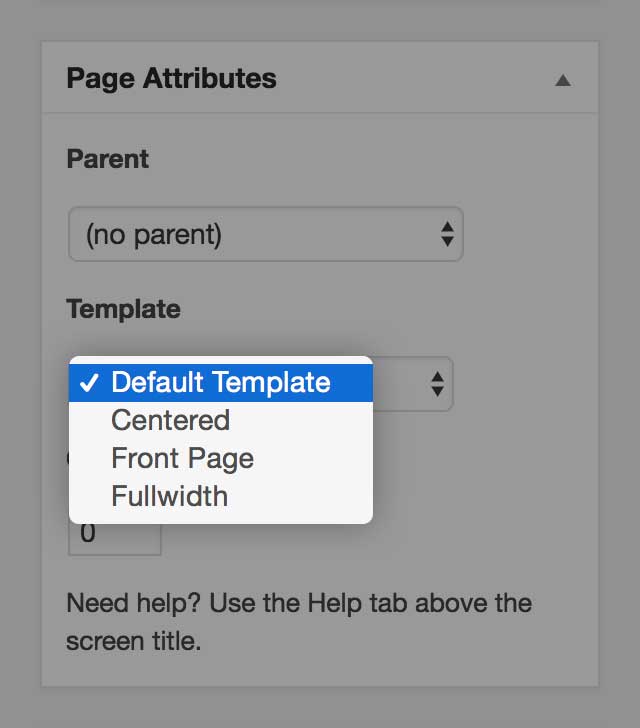
Task: Click the Page Attributes heading text
Action: [x=171, y=78]
